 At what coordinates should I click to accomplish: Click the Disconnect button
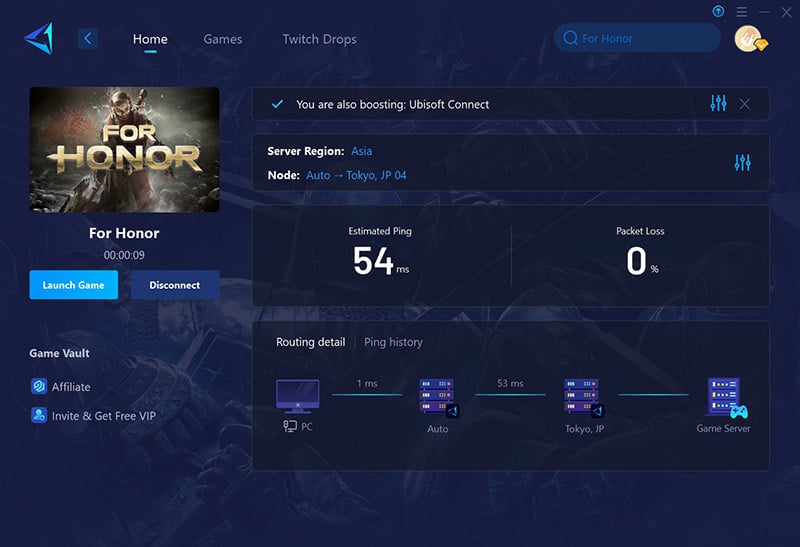[x=174, y=285]
